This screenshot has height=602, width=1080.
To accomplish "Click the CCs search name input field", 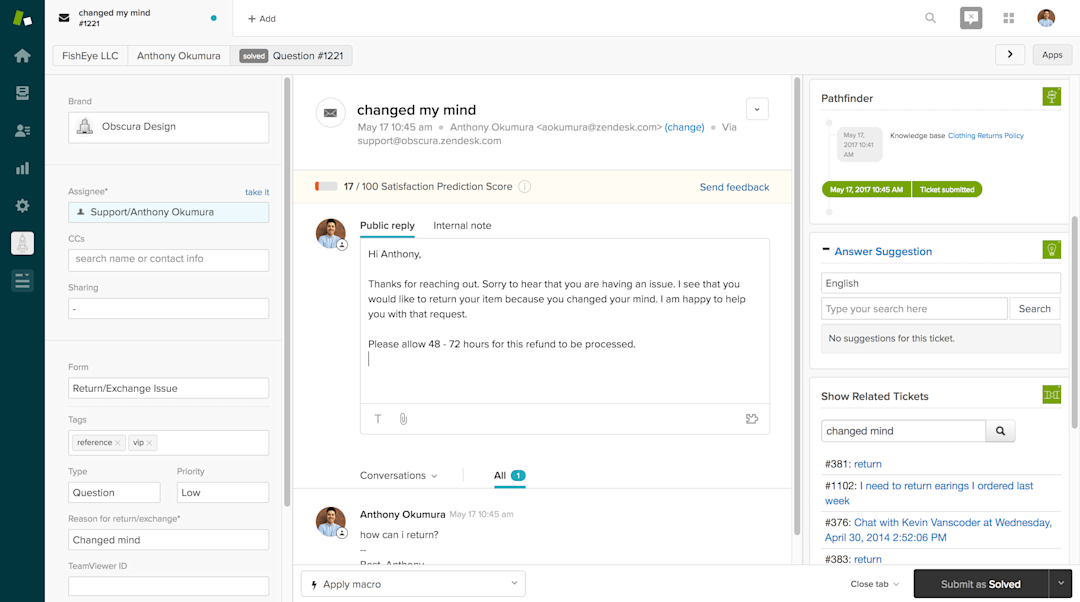I will (169, 259).
